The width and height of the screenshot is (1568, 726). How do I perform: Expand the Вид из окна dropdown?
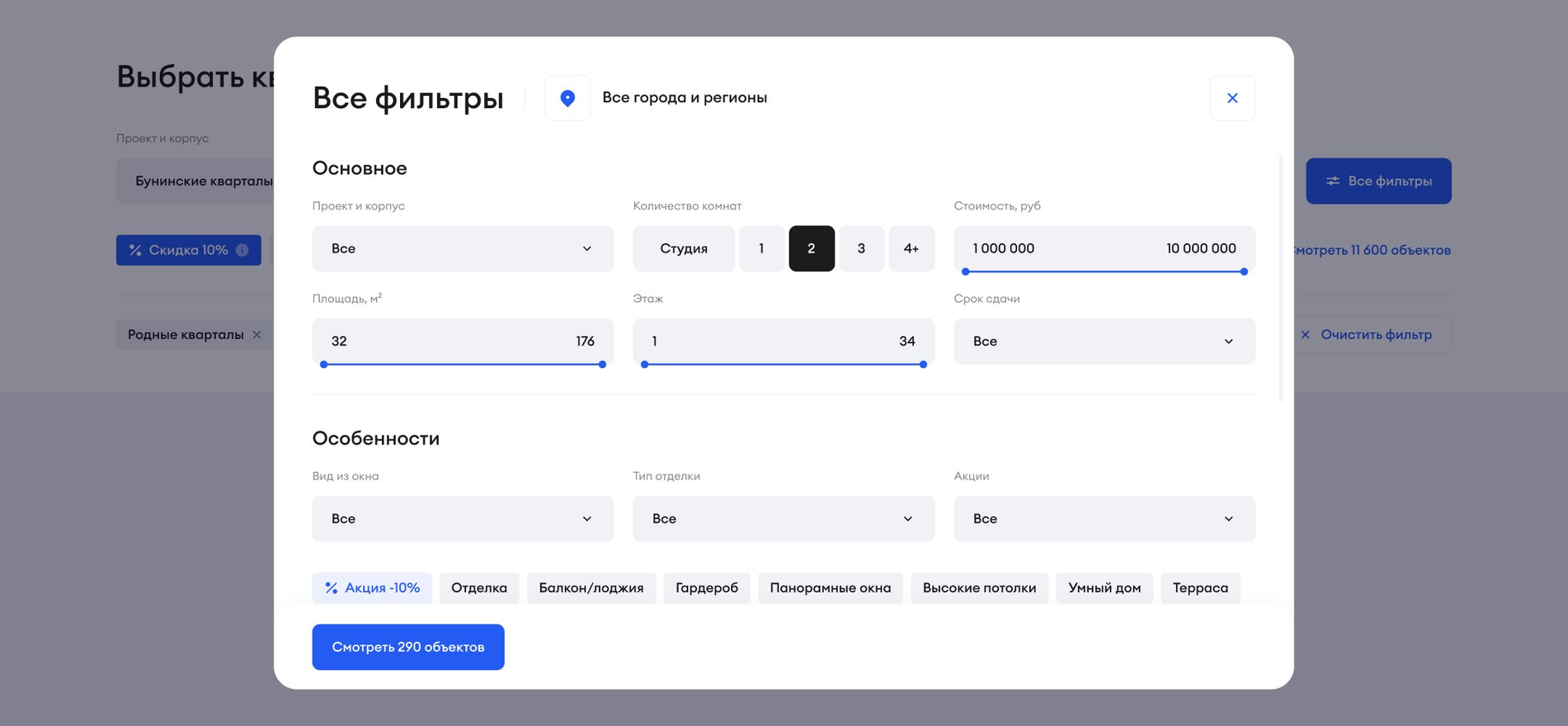point(462,519)
